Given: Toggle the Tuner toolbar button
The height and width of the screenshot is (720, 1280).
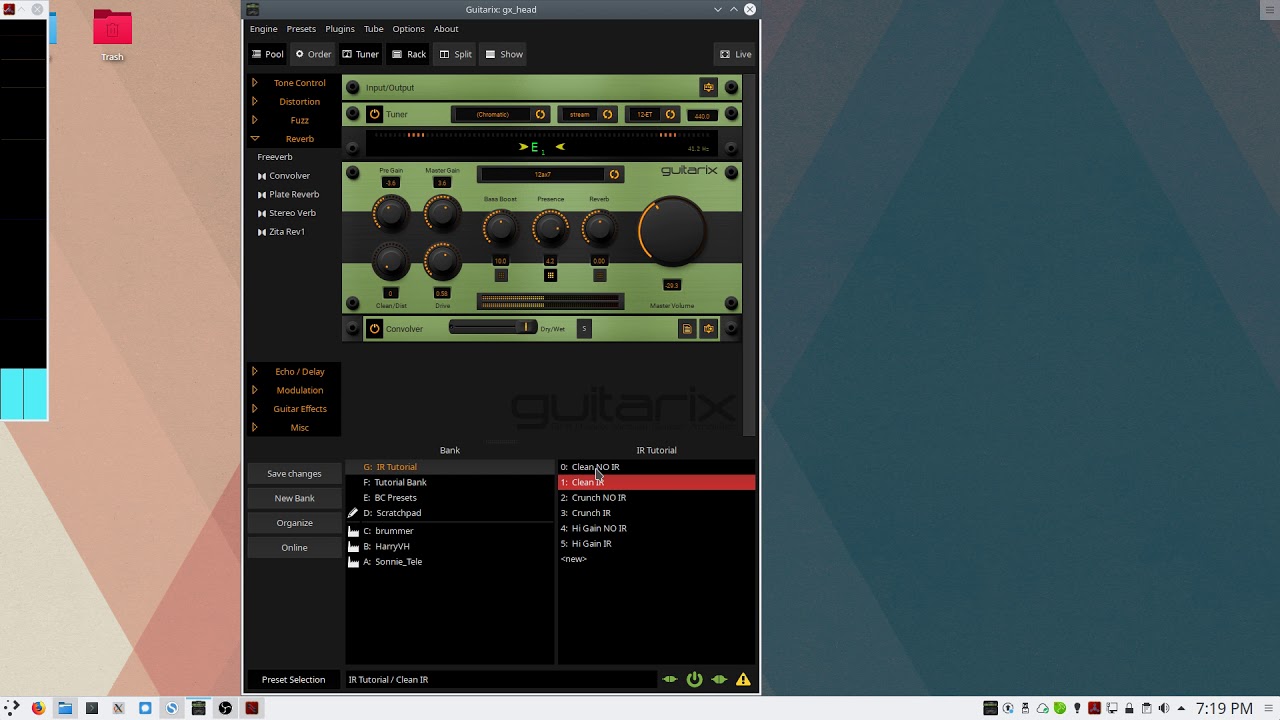Looking at the screenshot, I should (x=360, y=54).
